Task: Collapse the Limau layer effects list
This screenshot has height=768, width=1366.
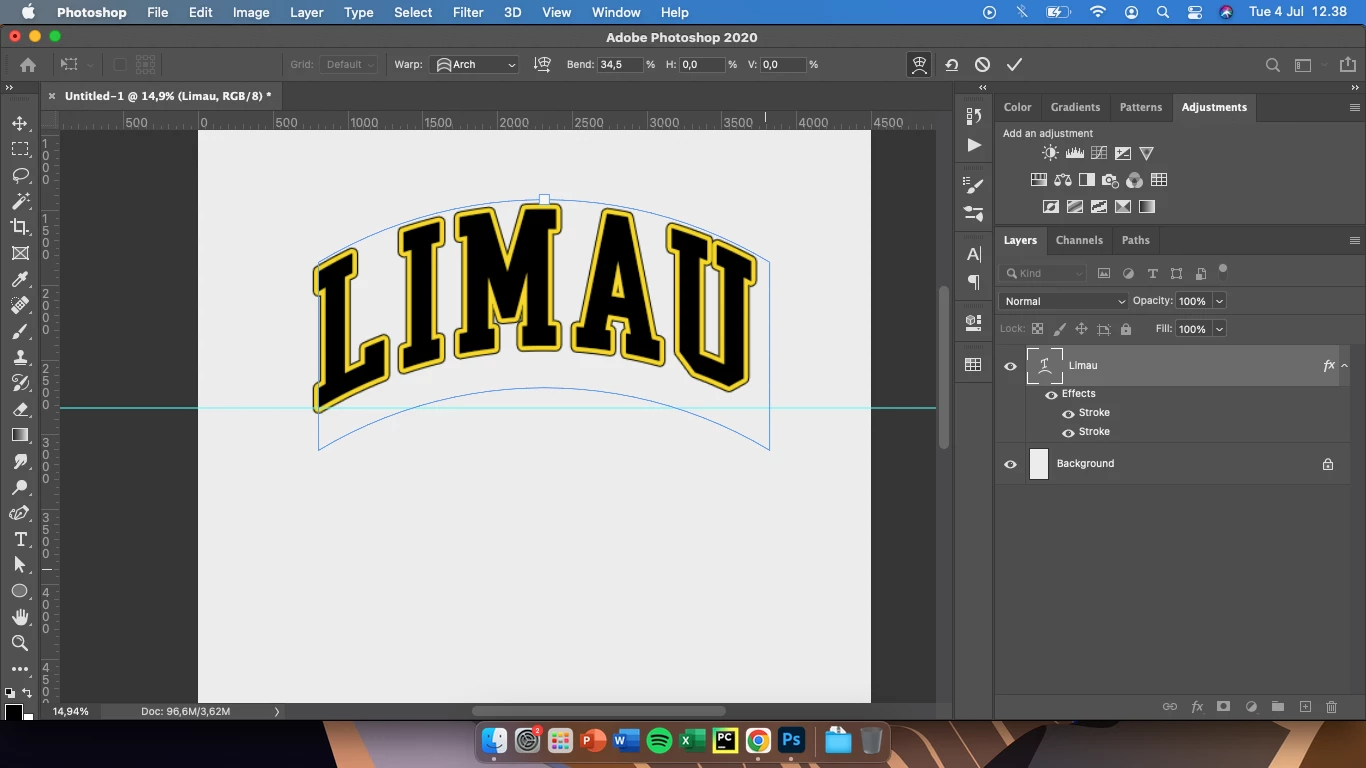Action: pos(1345,366)
